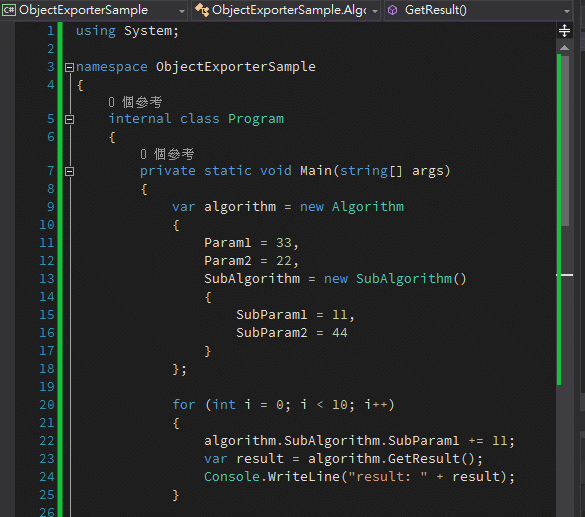The height and width of the screenshot is (517, 585).
Task: Click the class icon beside ObjectExporterSample.Algo
Action: click(x=202, y=10)
